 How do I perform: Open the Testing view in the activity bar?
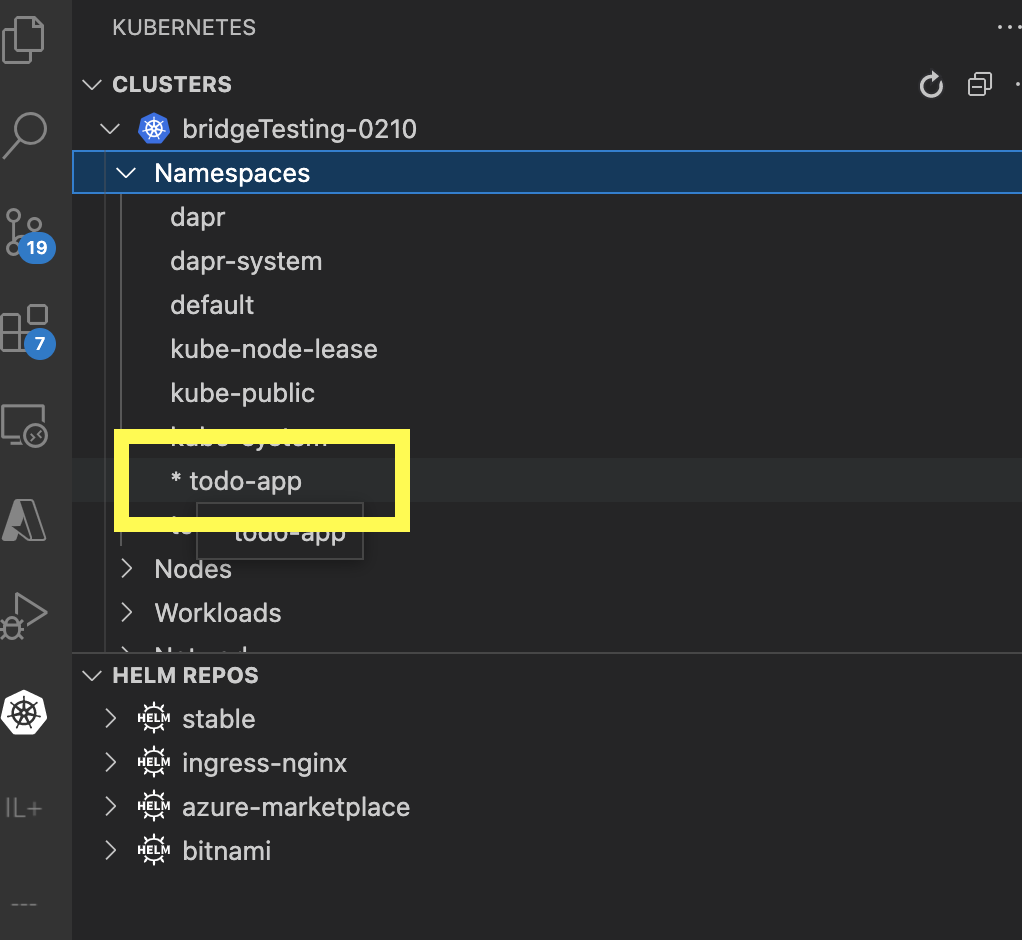[x=25, y=615]
